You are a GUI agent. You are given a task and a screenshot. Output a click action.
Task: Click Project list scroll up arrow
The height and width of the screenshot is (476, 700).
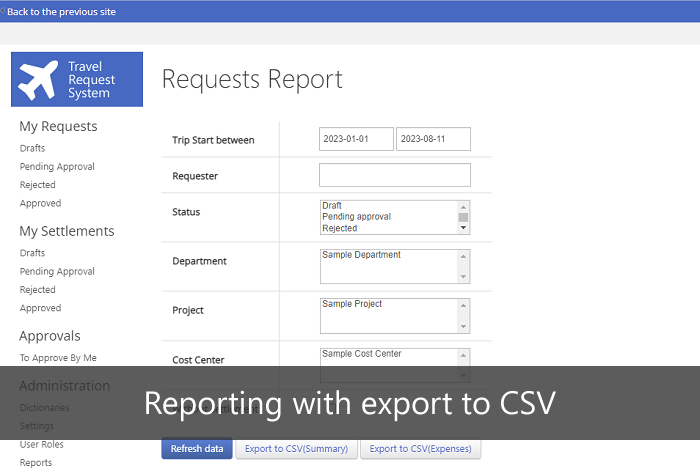(463, 305)
